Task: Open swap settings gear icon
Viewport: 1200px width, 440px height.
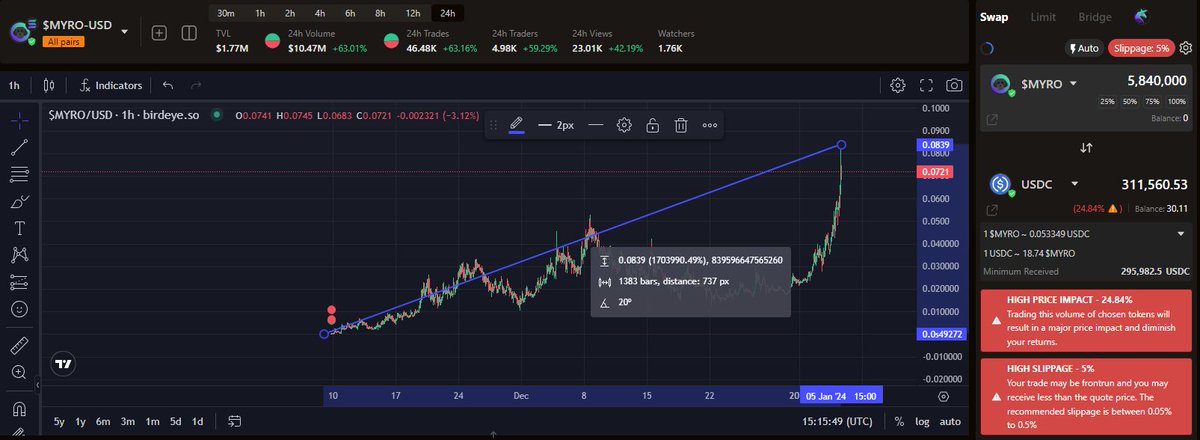Action: (1186, 47)
